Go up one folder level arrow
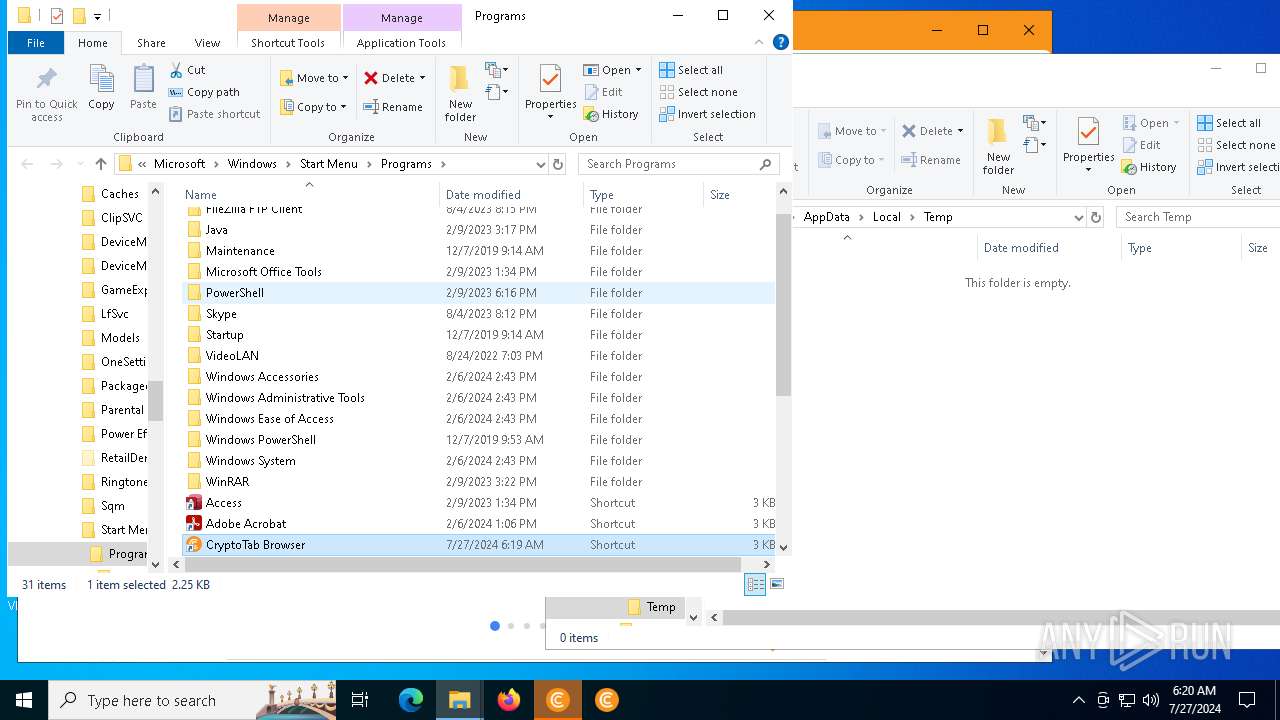Viewport: 1280px width, 720px height. click(x=100, y=164)
